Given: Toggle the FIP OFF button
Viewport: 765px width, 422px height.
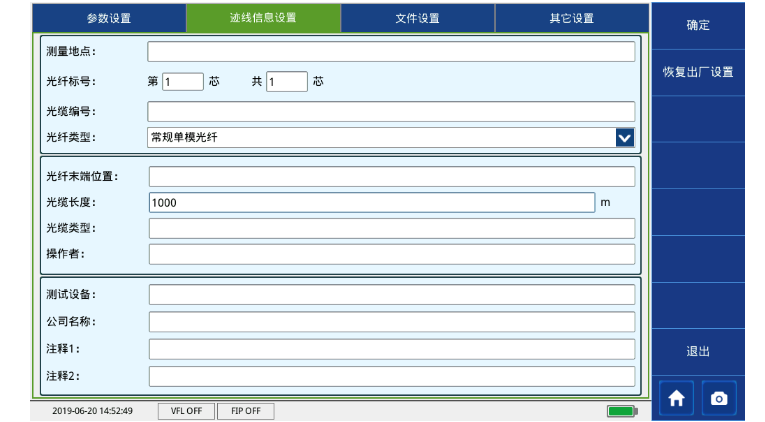Looking at the screenshot, I should click(245, 411).
